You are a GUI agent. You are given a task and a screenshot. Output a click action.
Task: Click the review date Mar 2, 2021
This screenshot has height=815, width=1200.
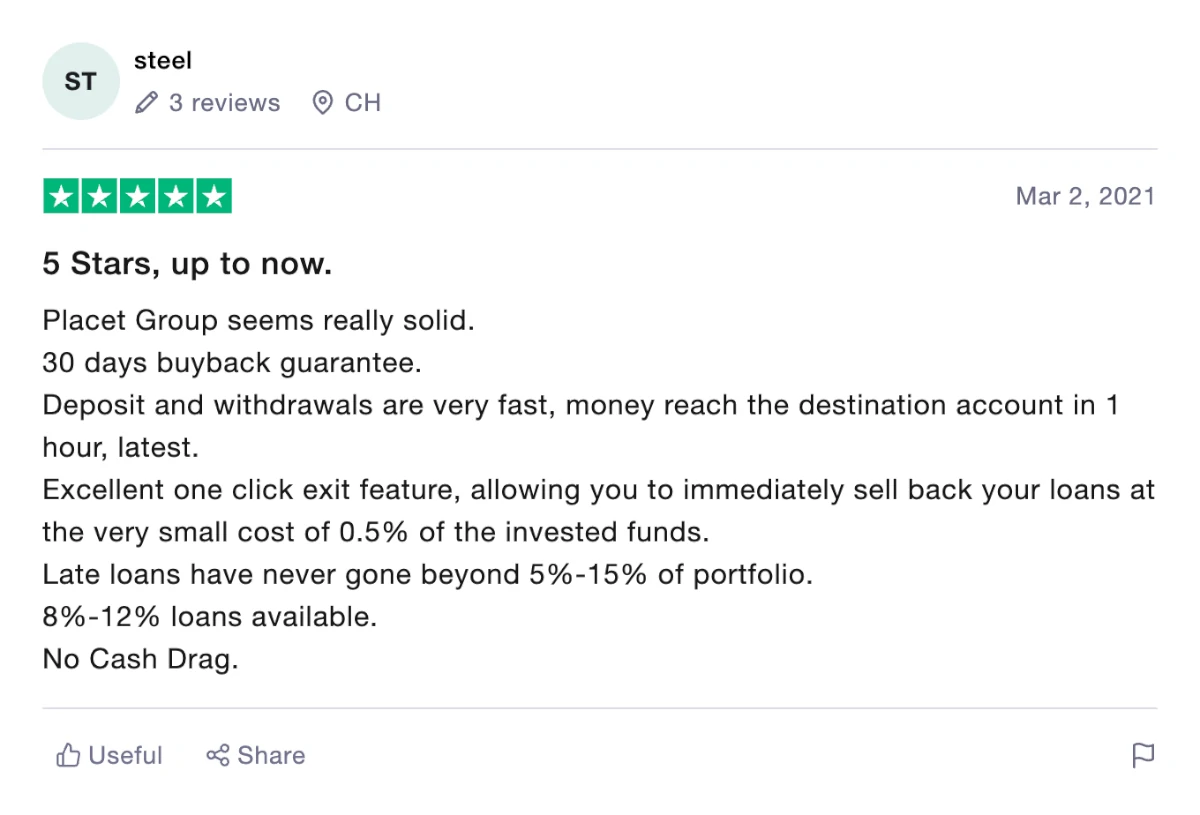[x=1085, y=196]
